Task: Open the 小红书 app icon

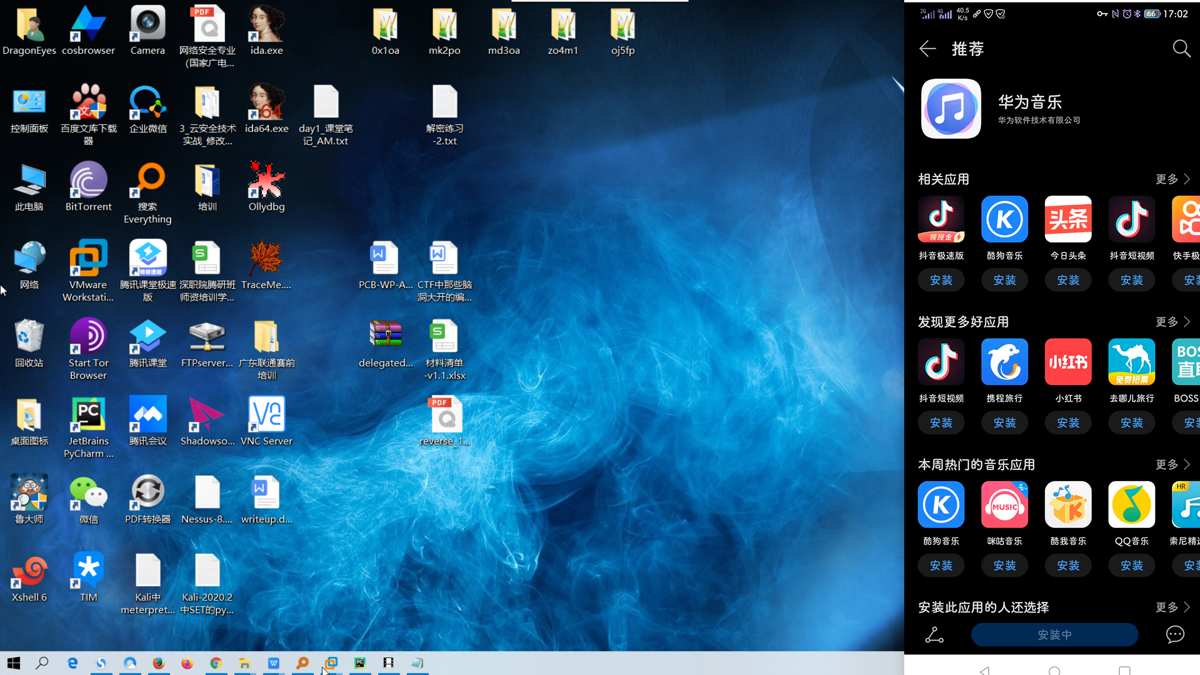Action: 1068,362
